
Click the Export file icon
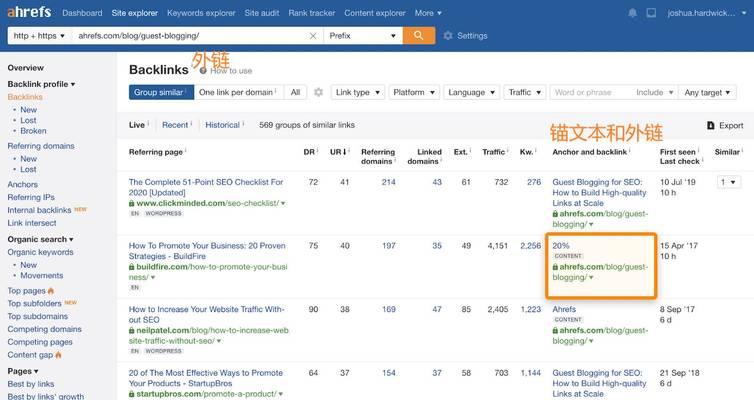click(711, 125)
